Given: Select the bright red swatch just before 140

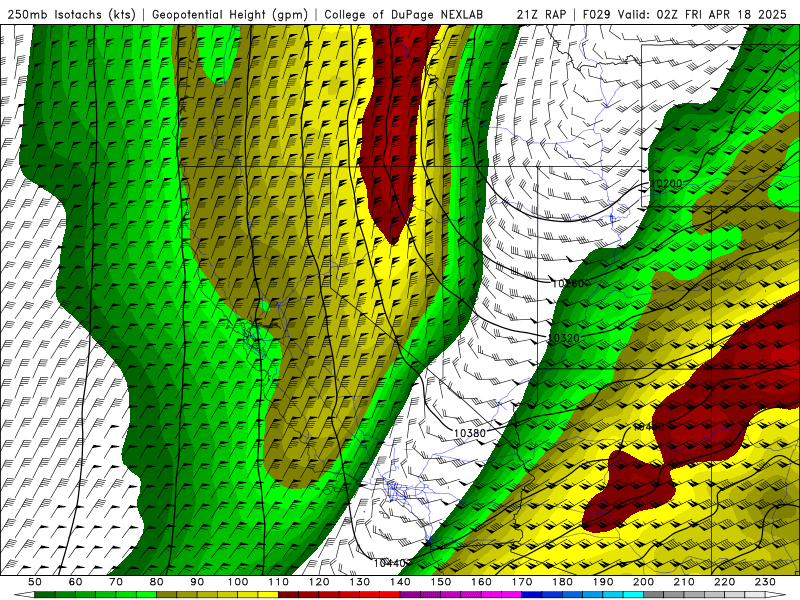Looking at the screenshot, I should 390,595.
